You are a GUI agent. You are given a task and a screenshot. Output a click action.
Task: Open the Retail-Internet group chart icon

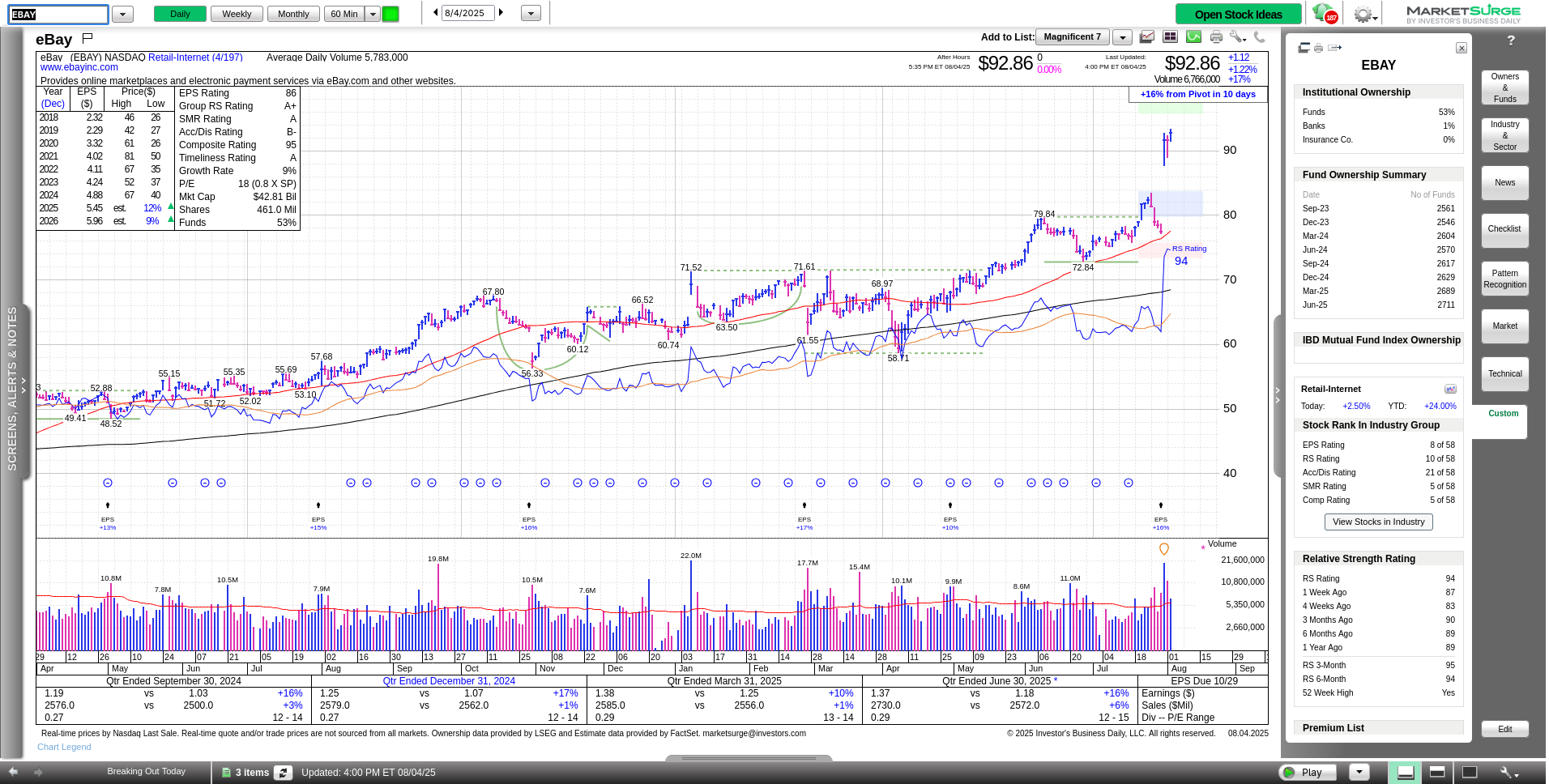click(1450, 389)
